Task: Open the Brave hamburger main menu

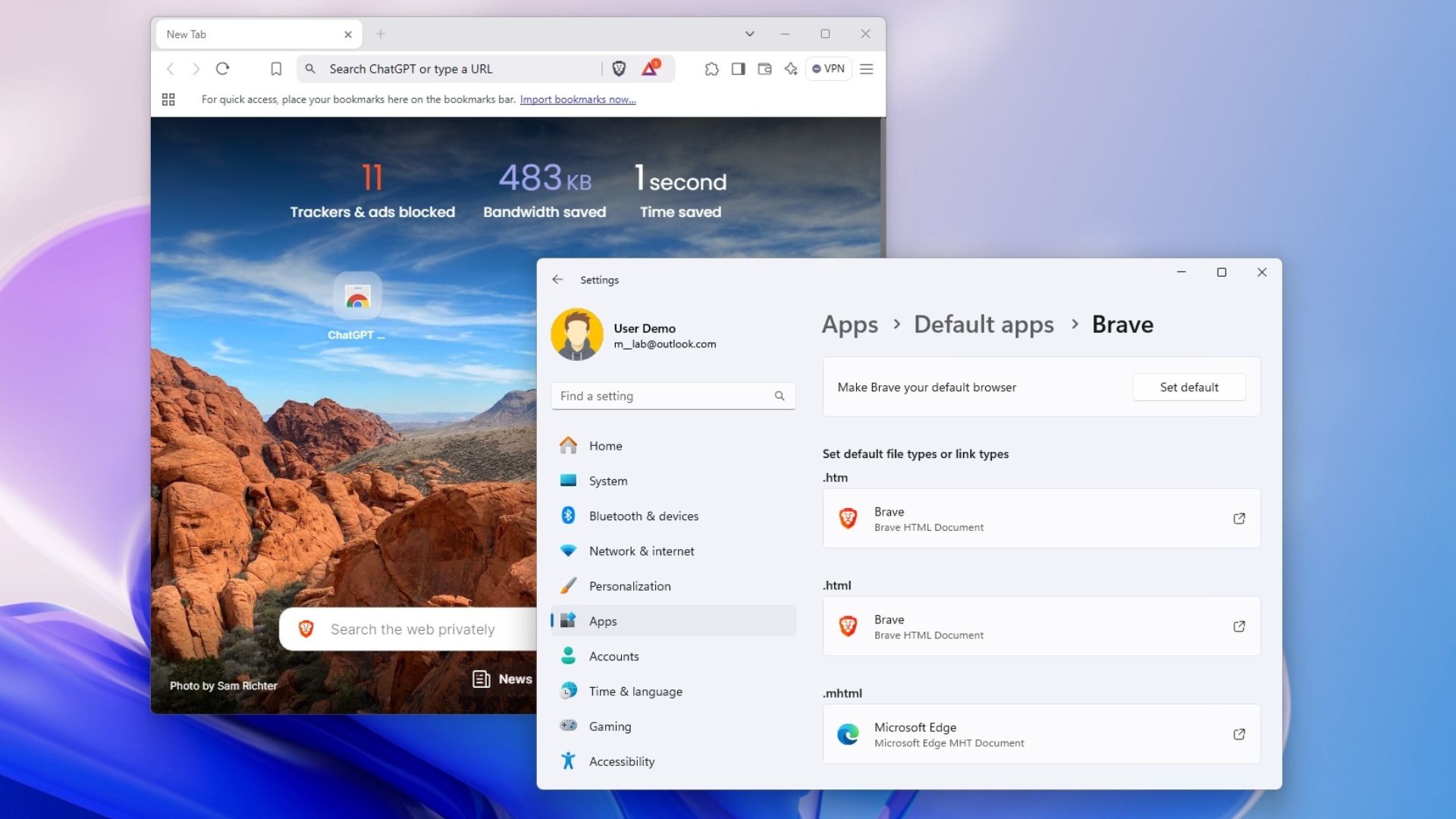Action: click(x=867, y=69)
